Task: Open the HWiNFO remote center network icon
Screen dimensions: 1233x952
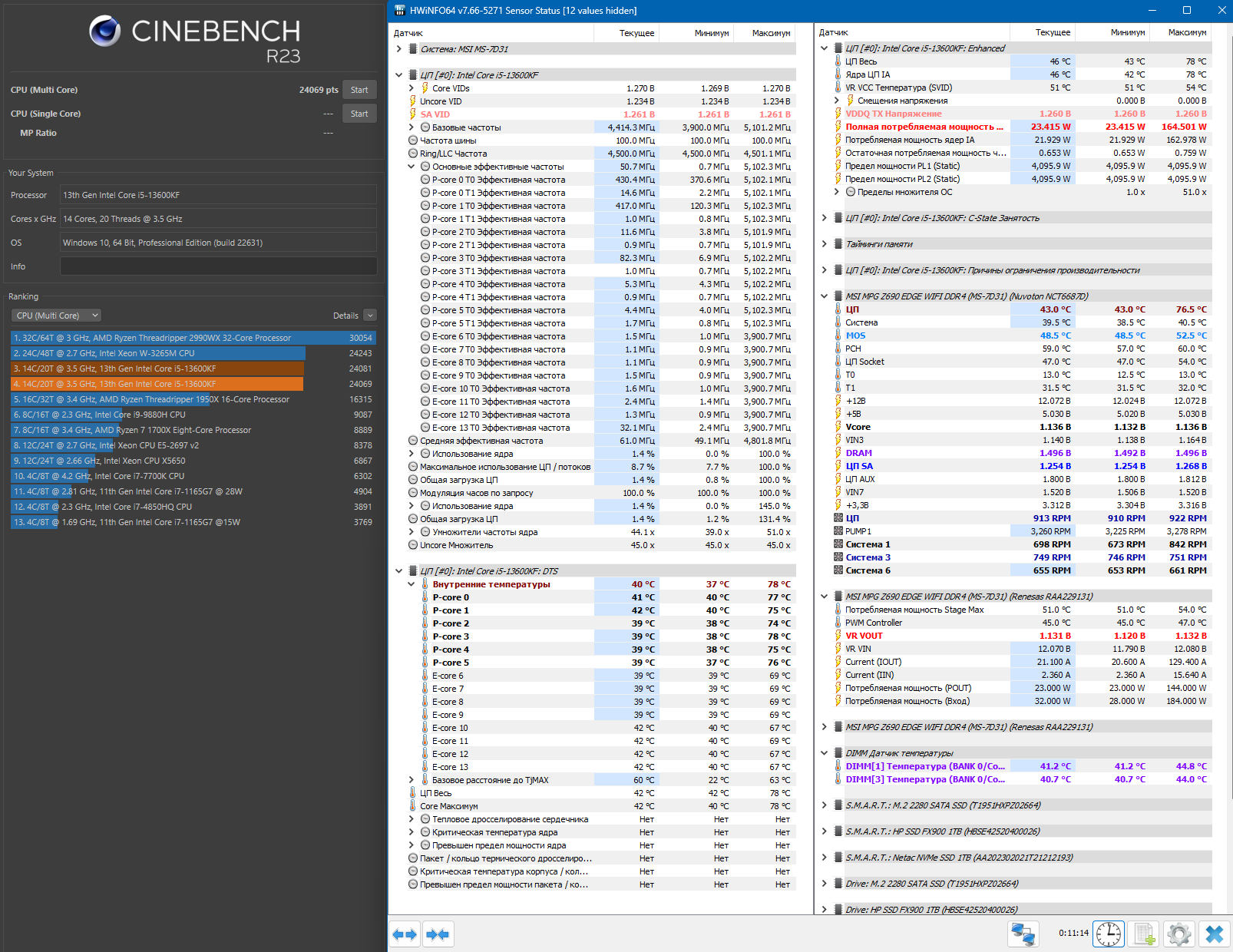Action: click(1023, 934)
